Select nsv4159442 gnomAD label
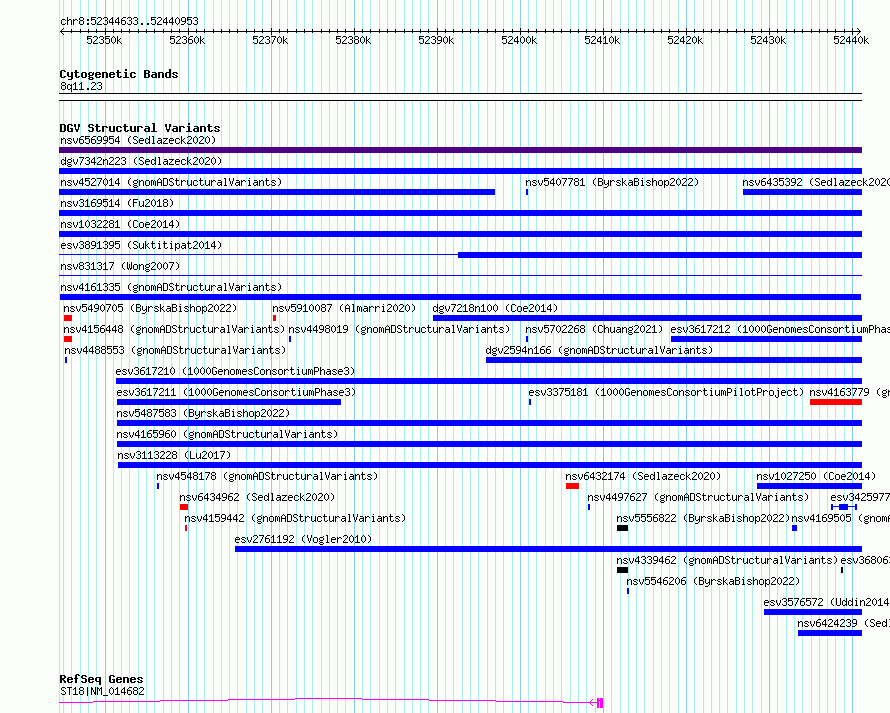890x713 pixels. pos(295,518)
